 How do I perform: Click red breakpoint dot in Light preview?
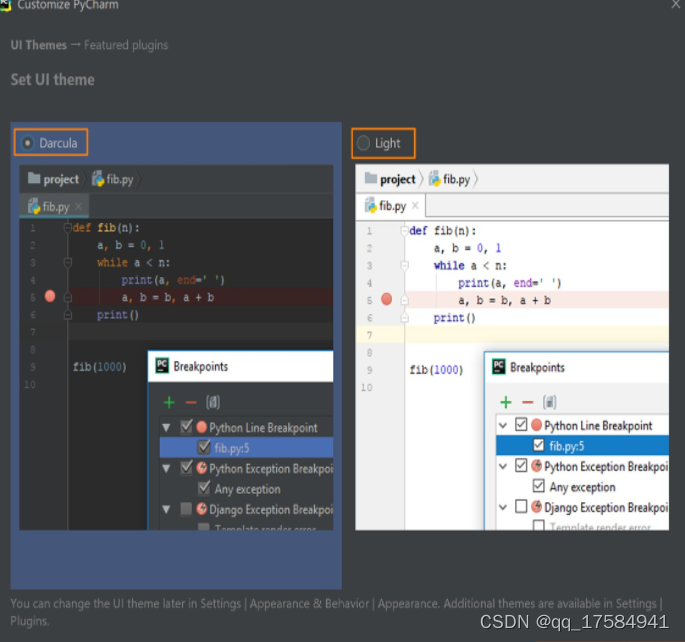(x=386, y=299)
